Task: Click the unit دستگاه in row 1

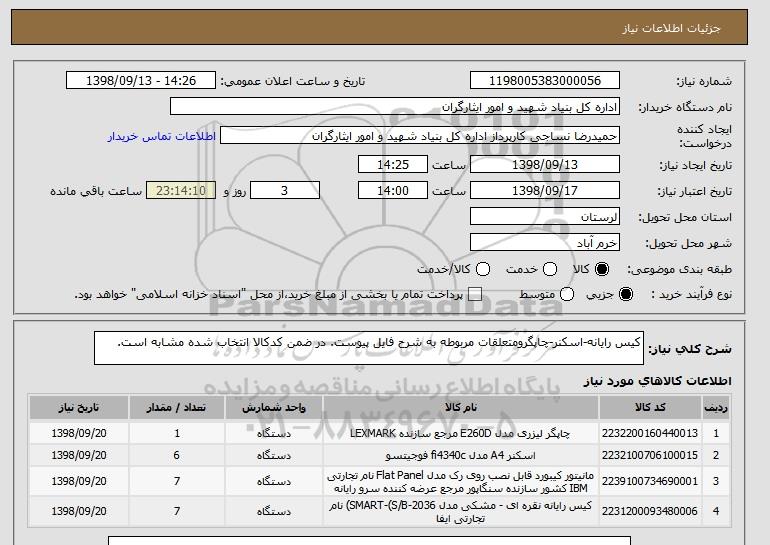Action: [x=274, y=434]
